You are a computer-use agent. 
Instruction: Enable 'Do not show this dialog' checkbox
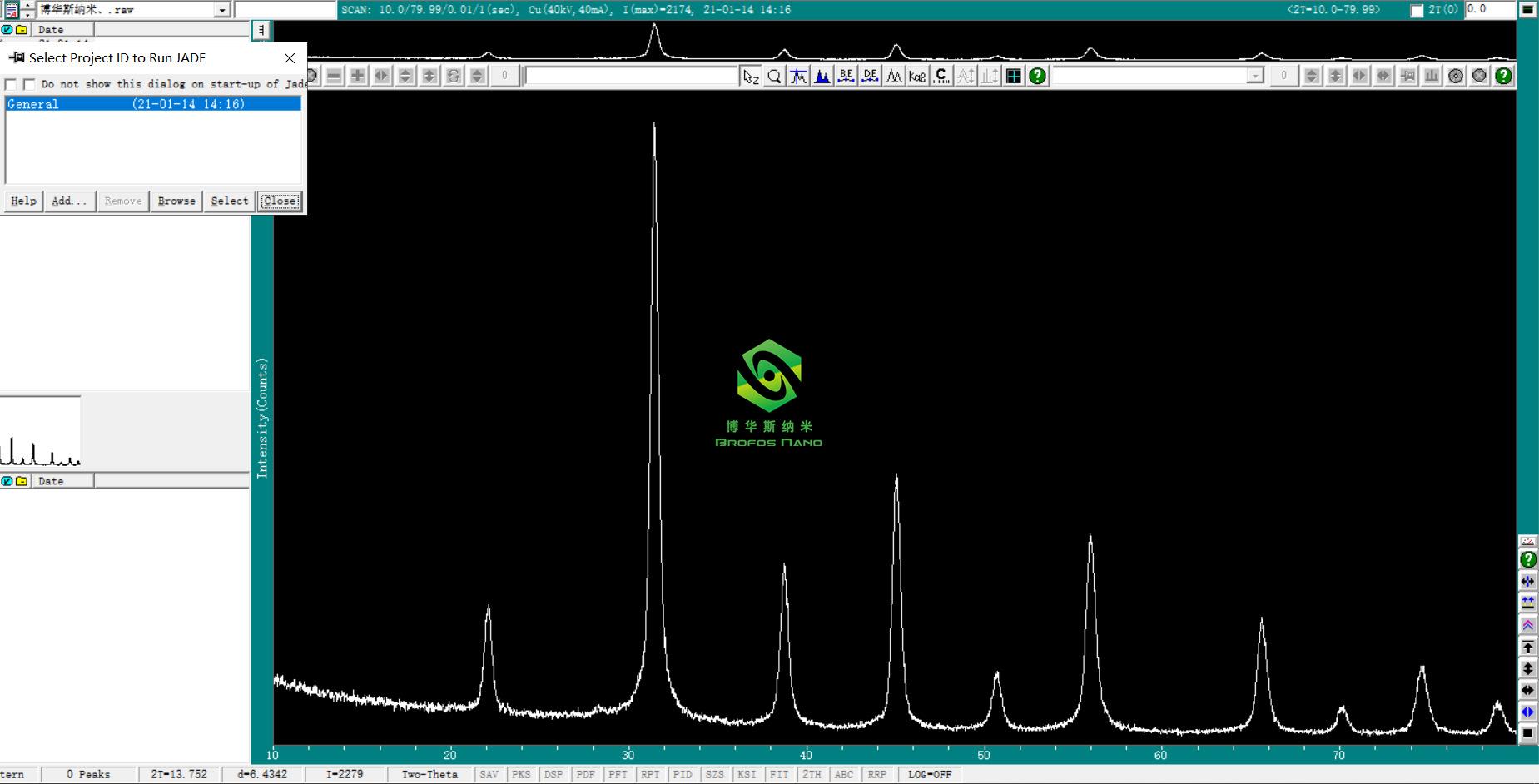pos(29,84)
